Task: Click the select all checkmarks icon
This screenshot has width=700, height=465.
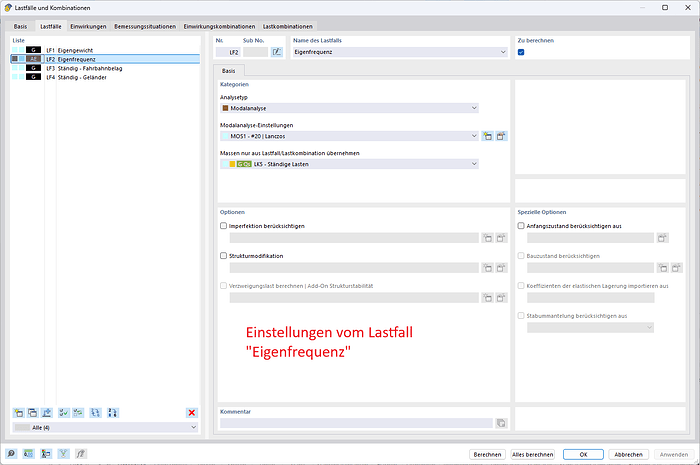Action: coord(64,413)
